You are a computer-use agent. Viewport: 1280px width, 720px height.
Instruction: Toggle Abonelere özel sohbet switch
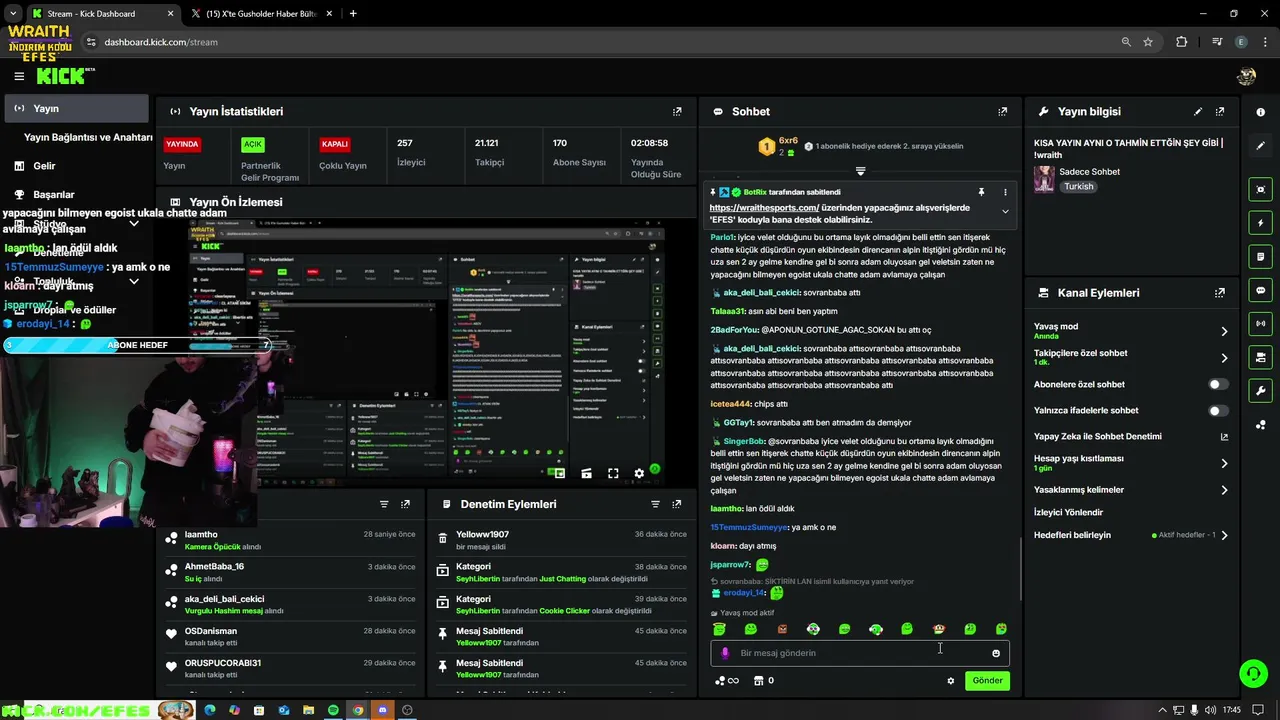[1218, 384]
